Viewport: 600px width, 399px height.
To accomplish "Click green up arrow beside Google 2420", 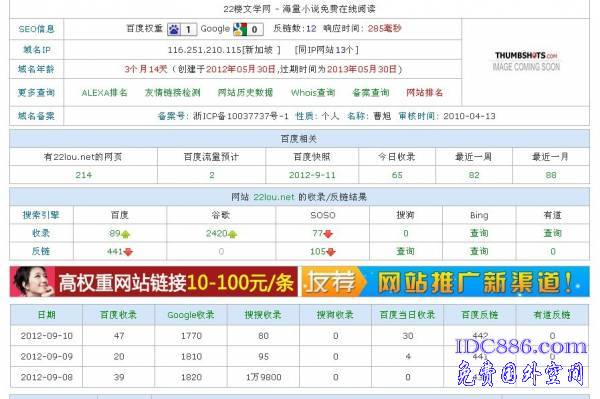I will click(232, 234).
